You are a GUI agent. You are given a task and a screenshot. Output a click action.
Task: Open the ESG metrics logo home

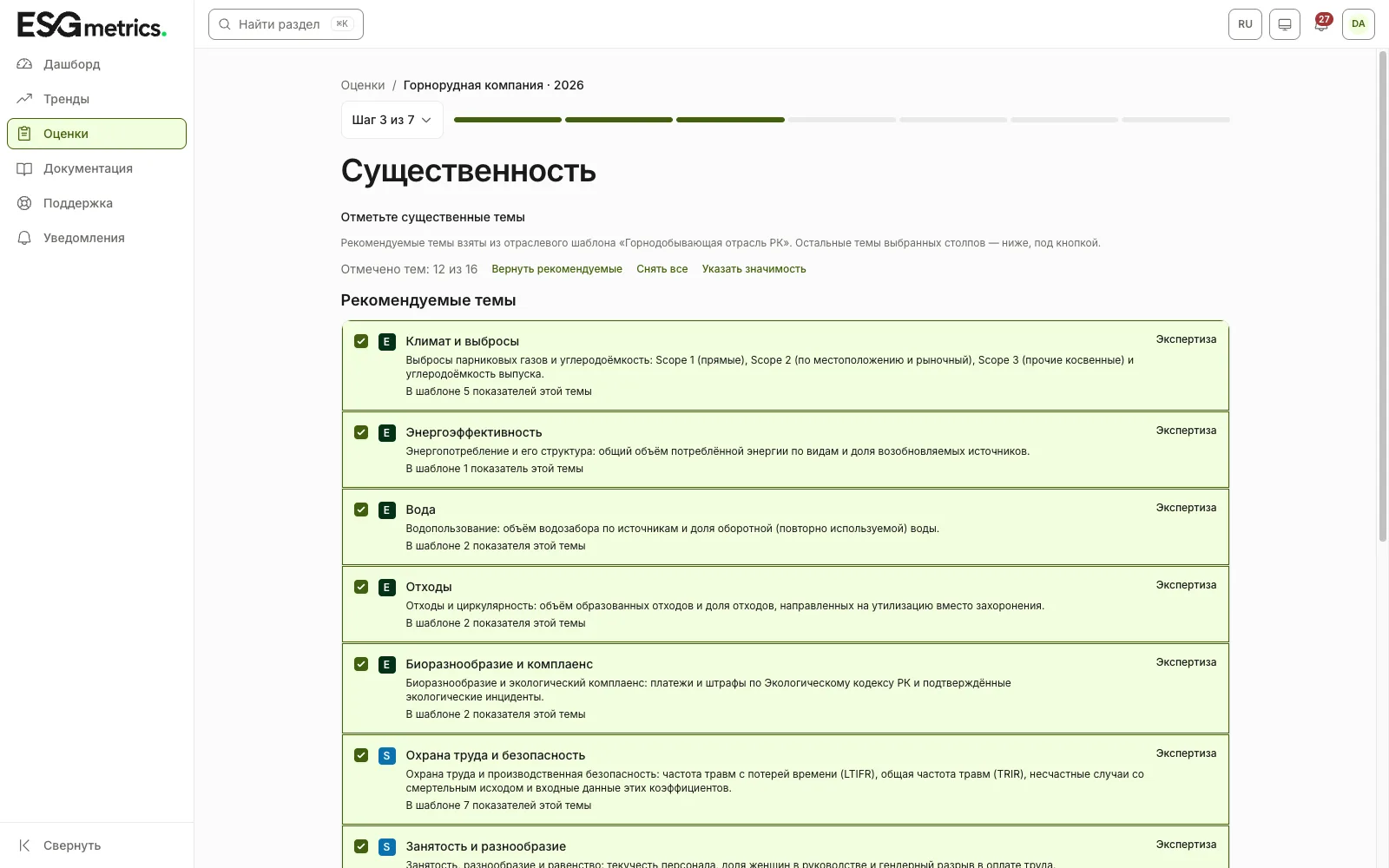click(x=92, y=24)
